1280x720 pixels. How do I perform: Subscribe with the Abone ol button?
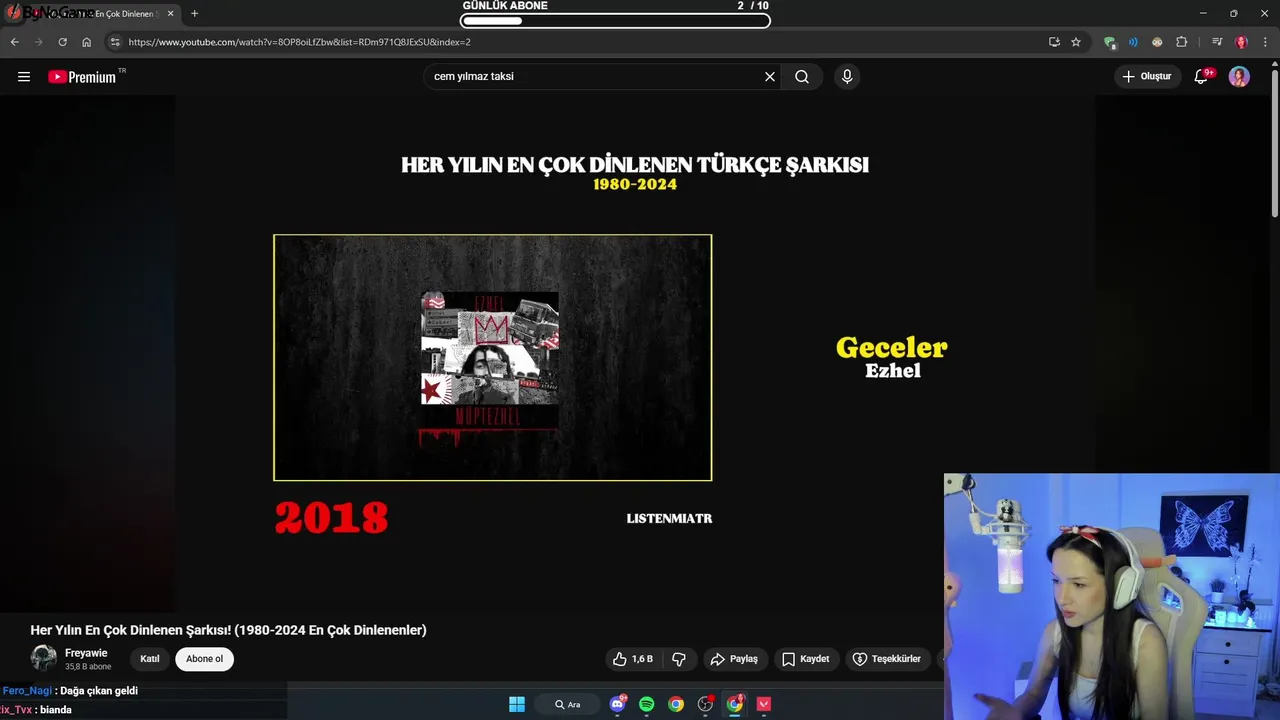[x=204, y=659]
